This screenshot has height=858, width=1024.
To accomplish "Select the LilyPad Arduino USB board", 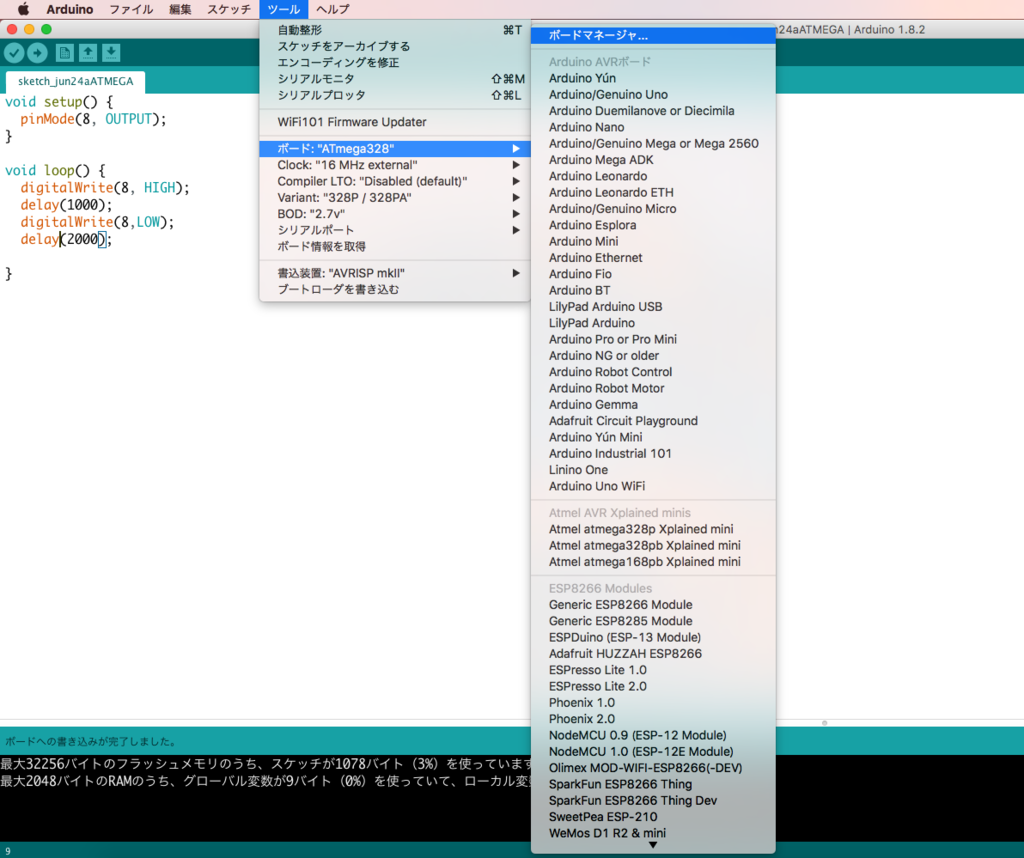I will pos(653,307).
